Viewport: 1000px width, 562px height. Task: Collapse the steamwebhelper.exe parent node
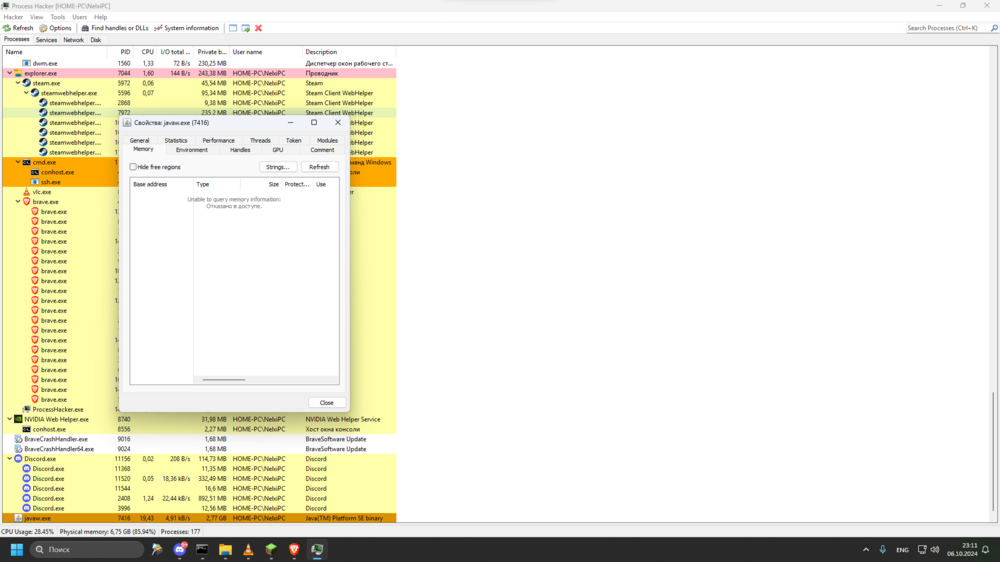pyautogui.click(x=26, y=93)
